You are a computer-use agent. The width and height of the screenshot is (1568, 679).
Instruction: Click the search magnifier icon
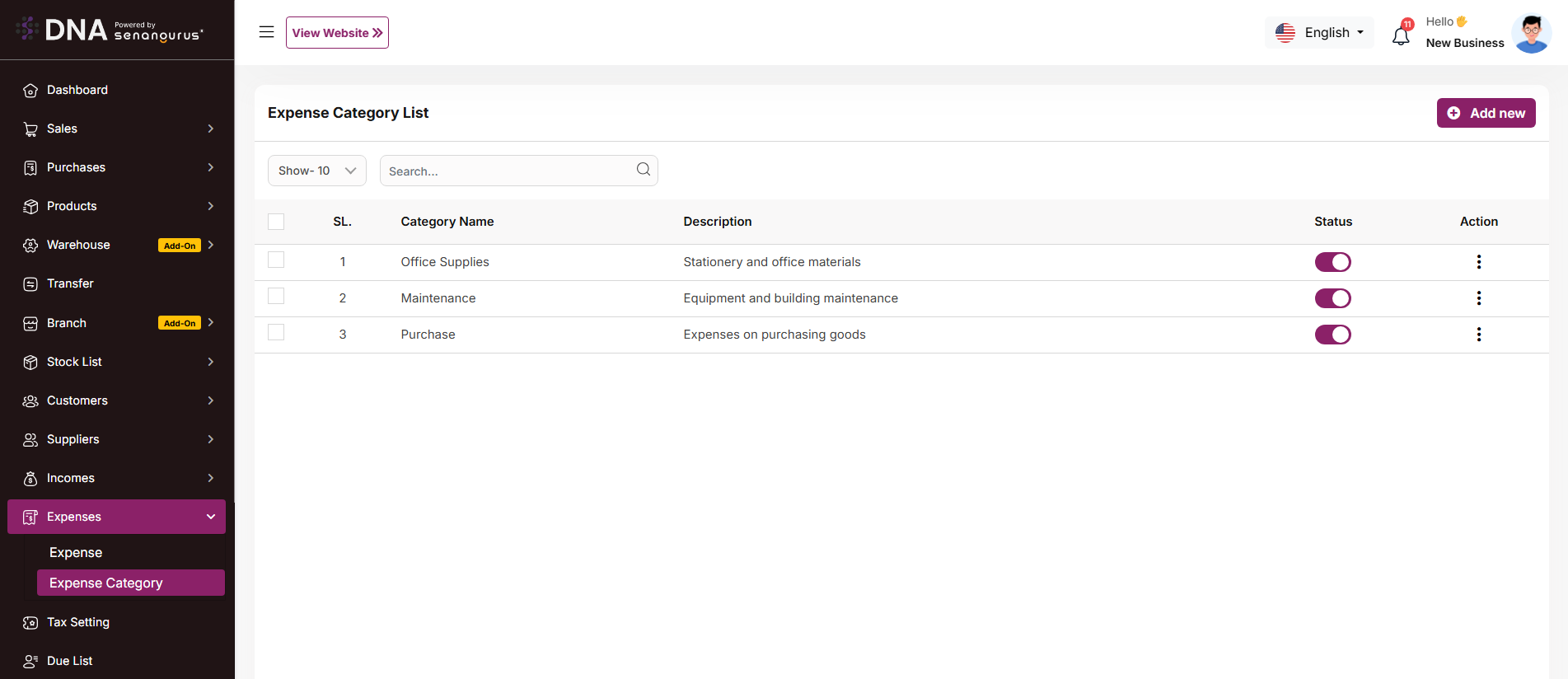(644, 170)
